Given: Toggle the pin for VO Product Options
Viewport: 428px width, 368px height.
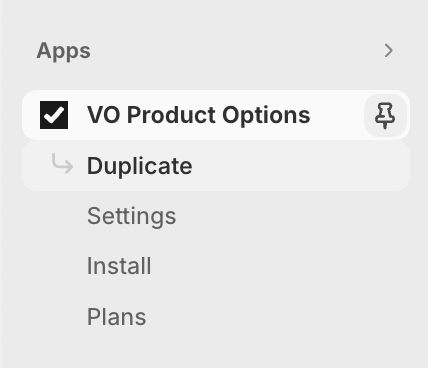Looking at the screenshot, I should click(385, 115).
